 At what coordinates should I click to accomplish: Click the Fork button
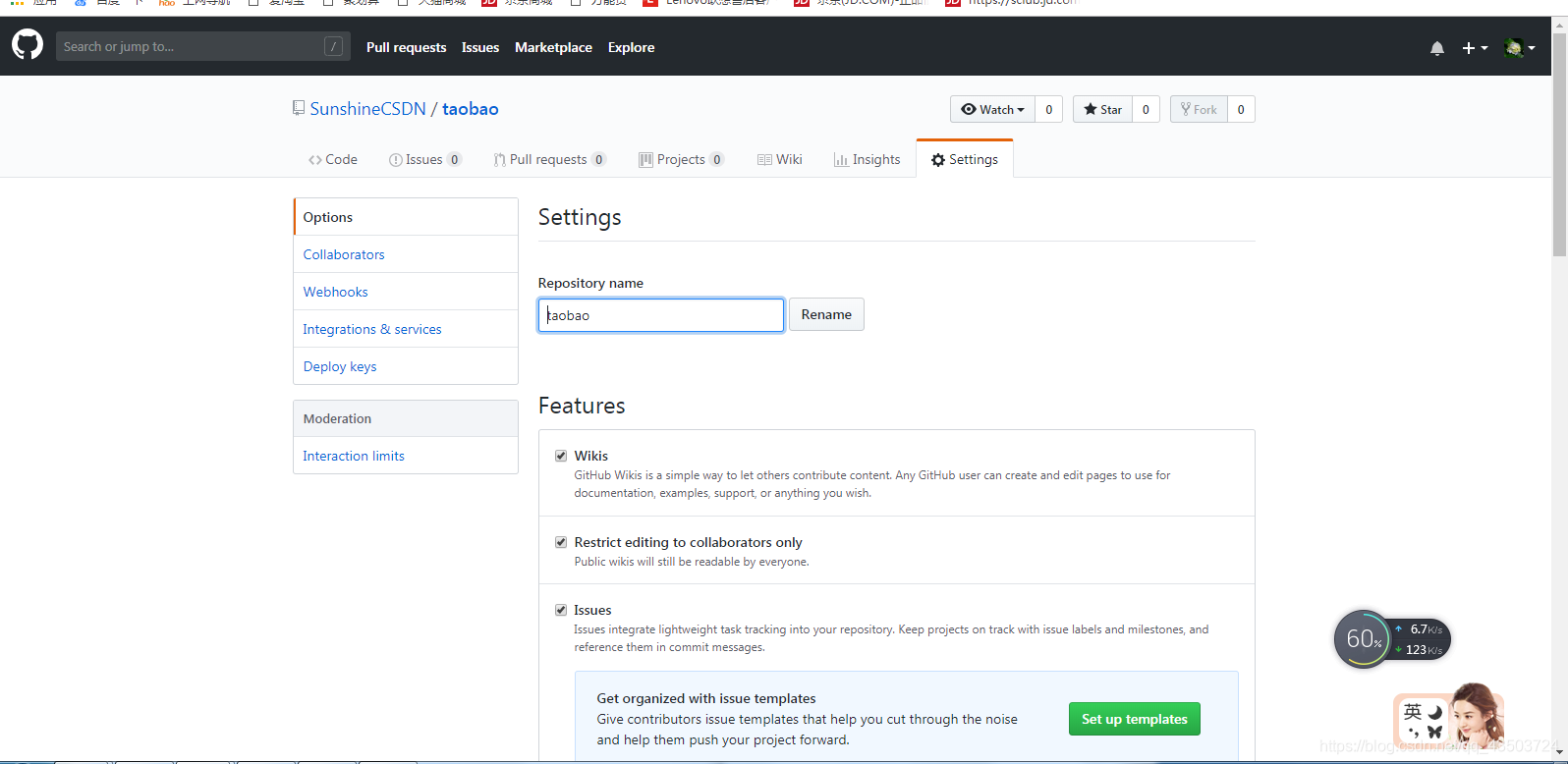point(1199,109)
